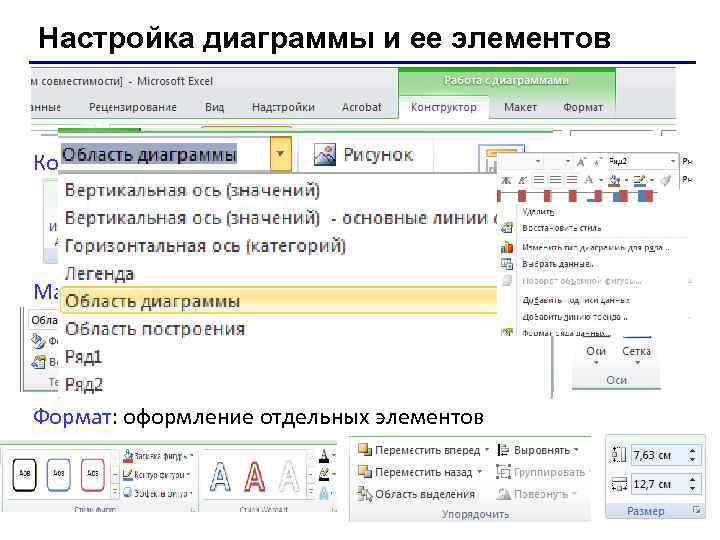
Task: Switch to the Макет ribbon tab
Action: coord(520,107)
